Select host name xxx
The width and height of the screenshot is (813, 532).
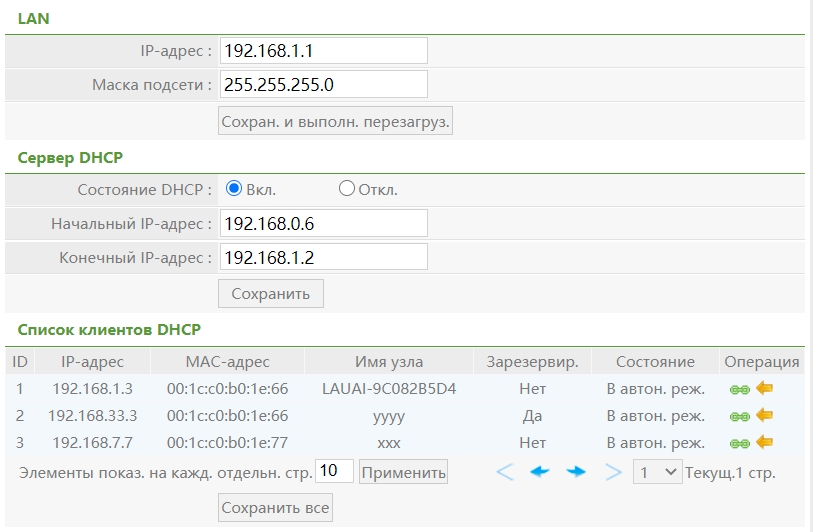[389, 443]
